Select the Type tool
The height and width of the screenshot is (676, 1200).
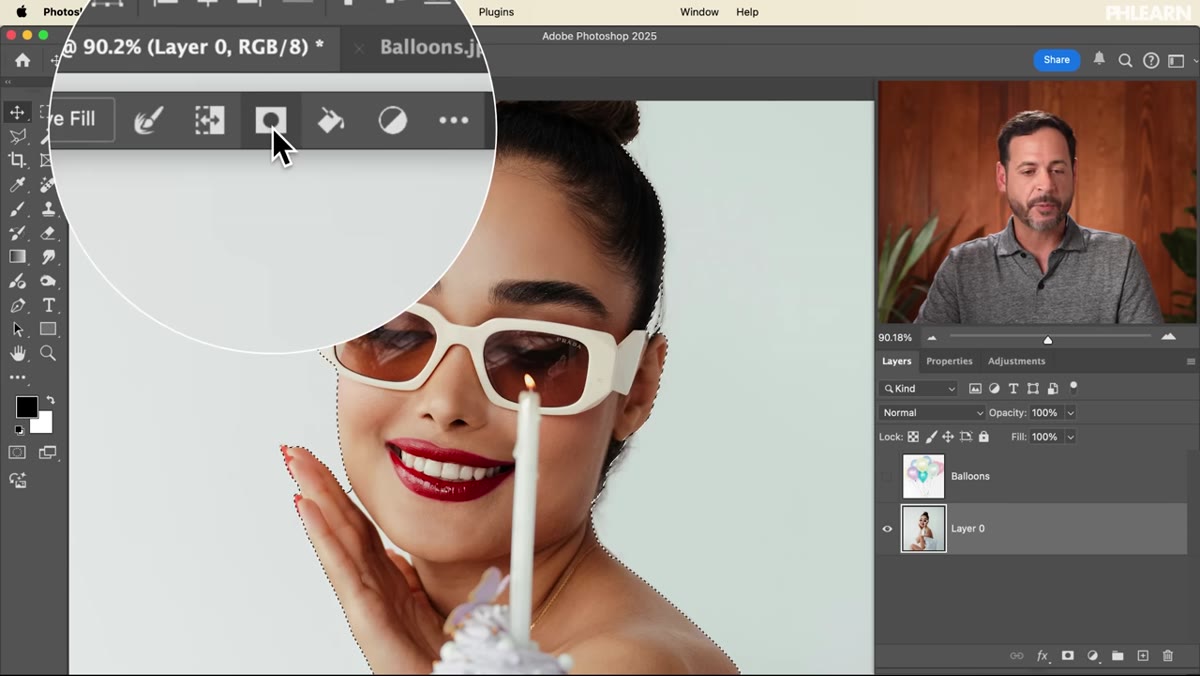pyautogui.click(x=48, y=305)
